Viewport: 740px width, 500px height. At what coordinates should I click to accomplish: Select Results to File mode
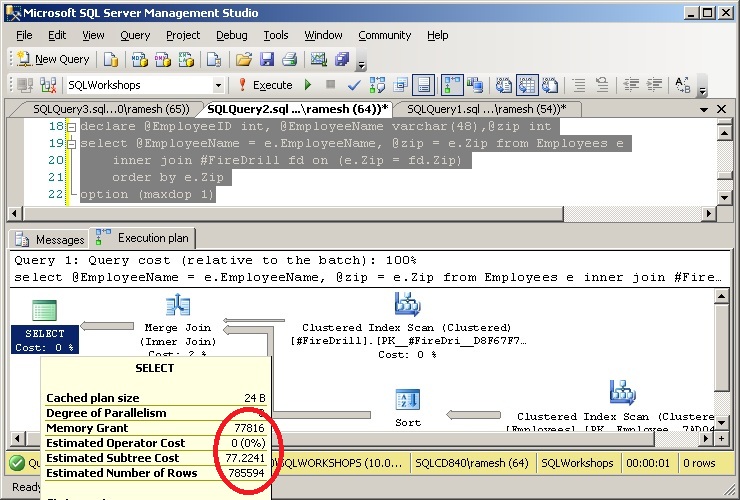tap(550, 85)
